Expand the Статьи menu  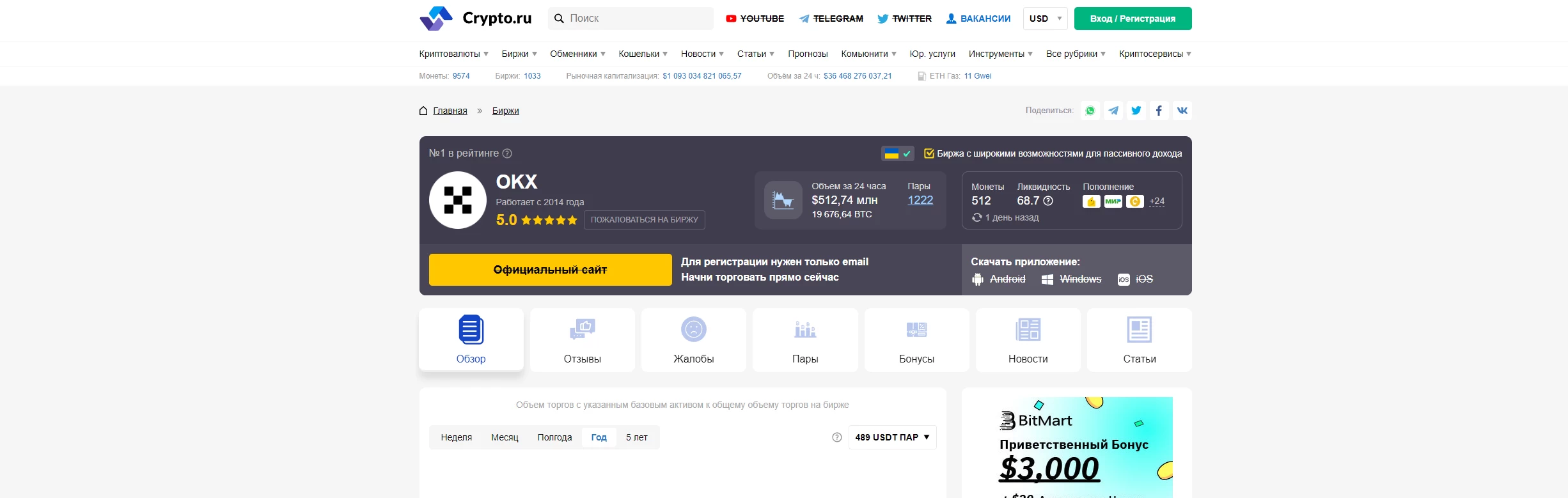(755, 54)
